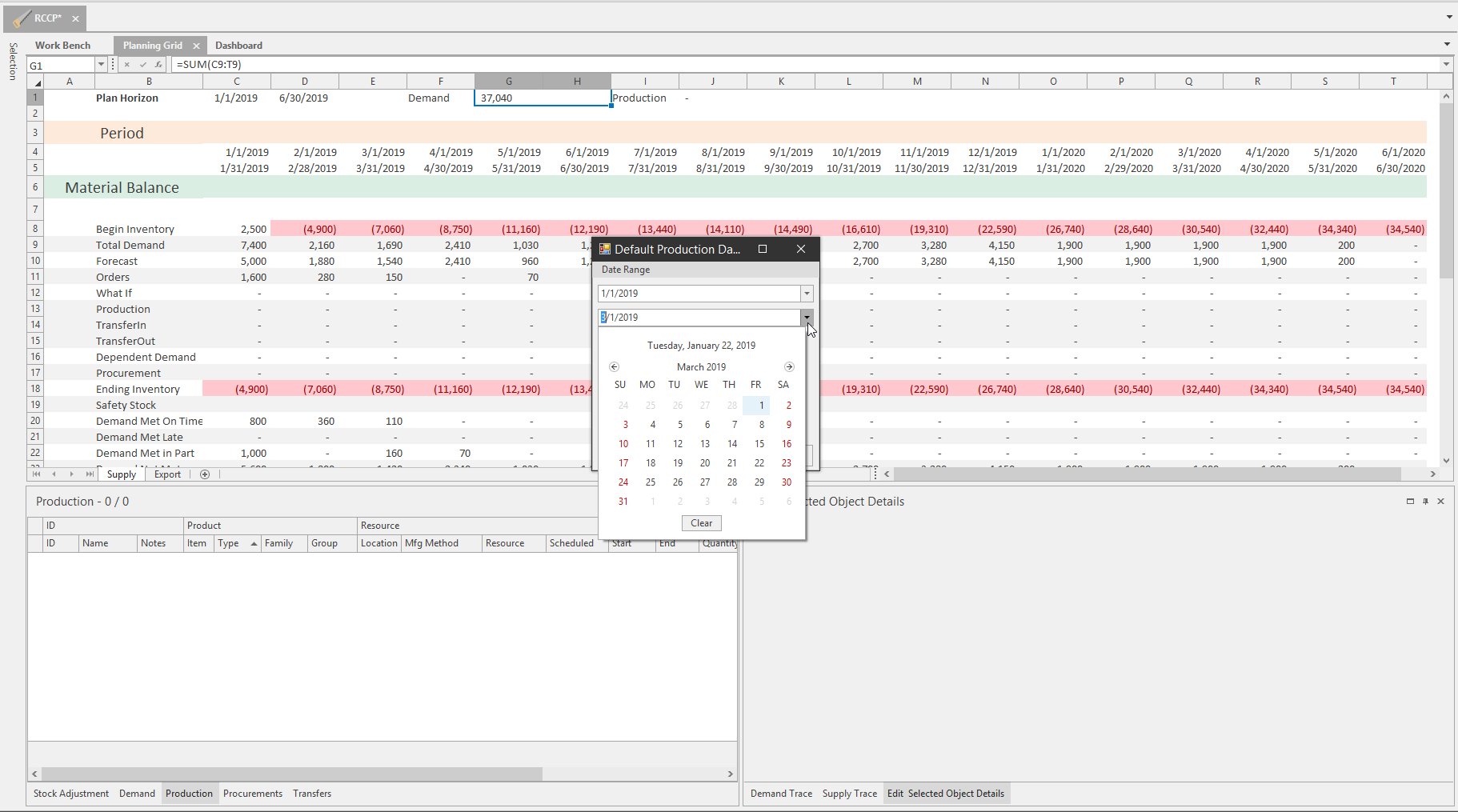
Task: Jump to the first sheet tab
Action: [x=36, y=474]
